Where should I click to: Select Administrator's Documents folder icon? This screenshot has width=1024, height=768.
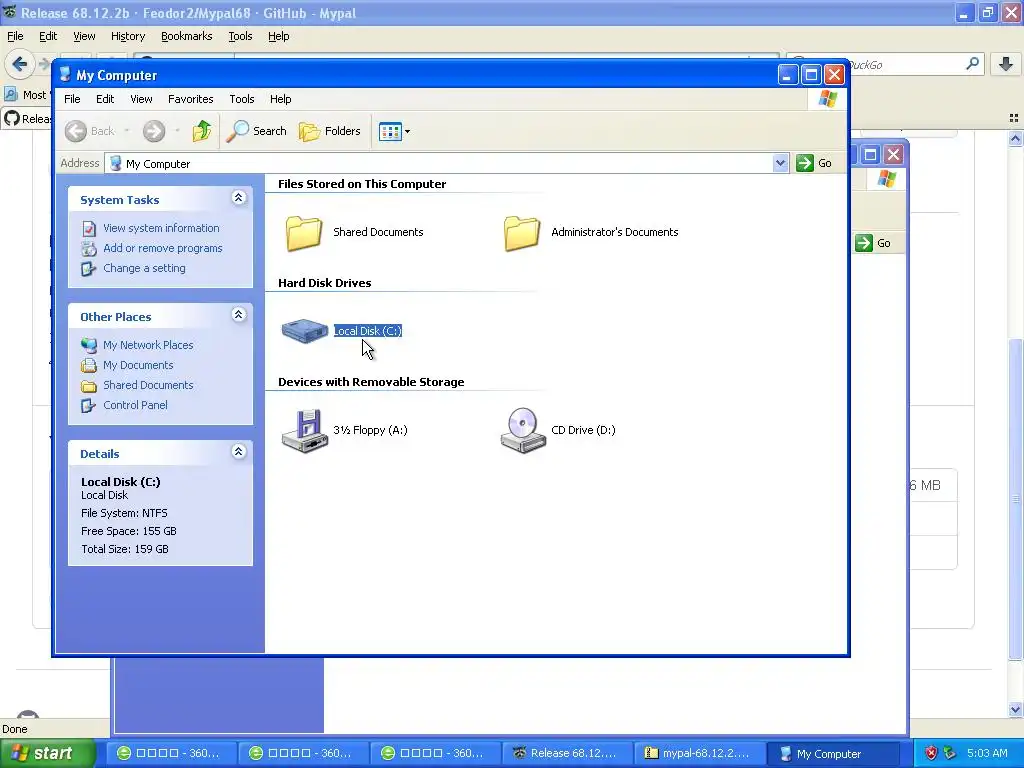pyautogui.click(x=522, y=232)
